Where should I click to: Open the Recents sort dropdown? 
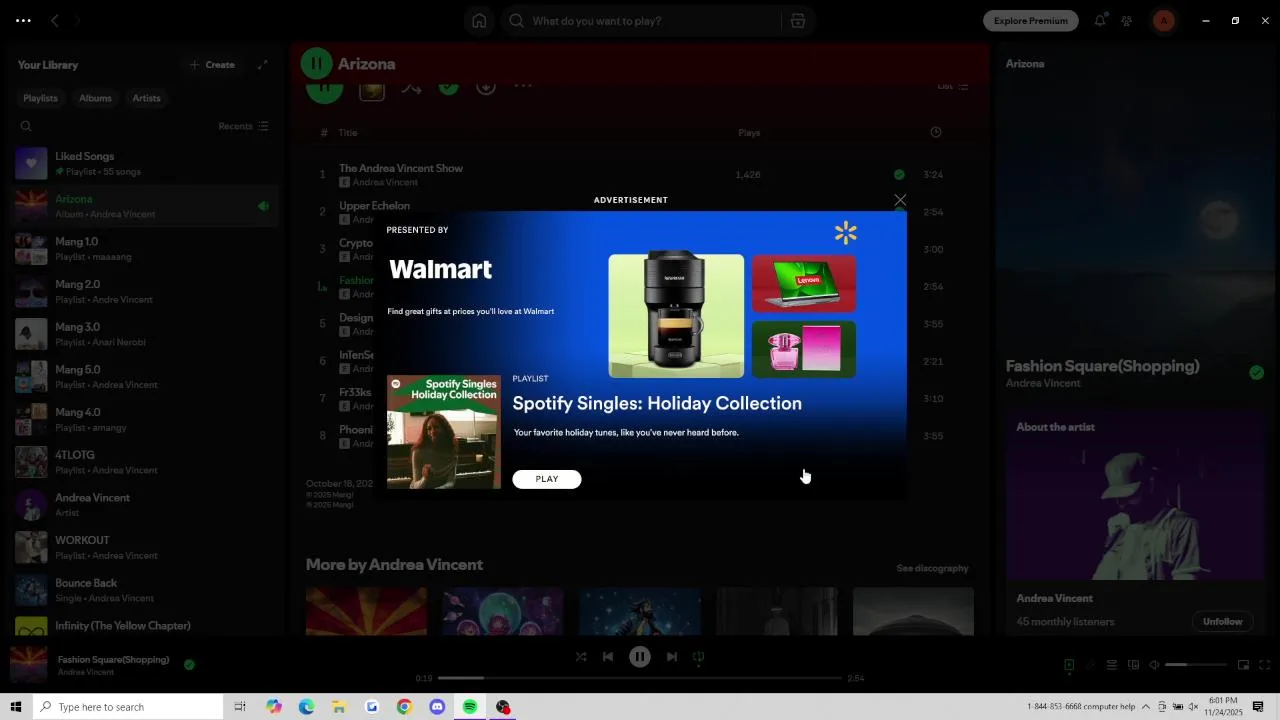243,126
